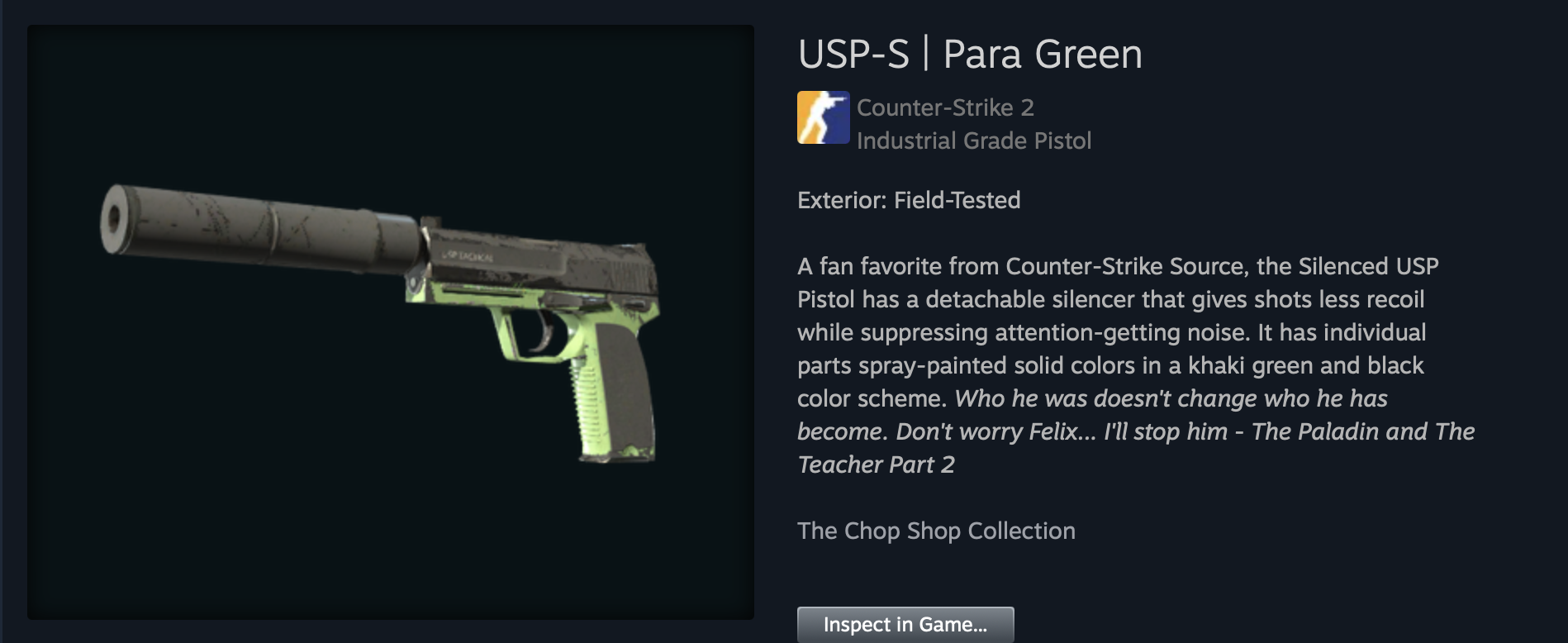Click the Industrial Grade Pistol label
Image resolution: width=1568 pixels, height=643 pixels.
click(974, 141)
